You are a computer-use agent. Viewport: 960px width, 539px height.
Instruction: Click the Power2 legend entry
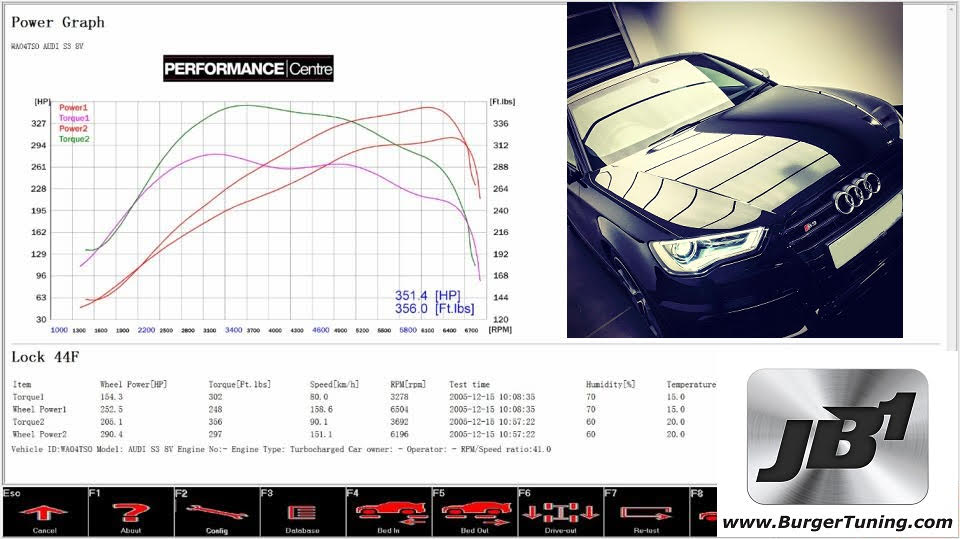coord(73,129)
